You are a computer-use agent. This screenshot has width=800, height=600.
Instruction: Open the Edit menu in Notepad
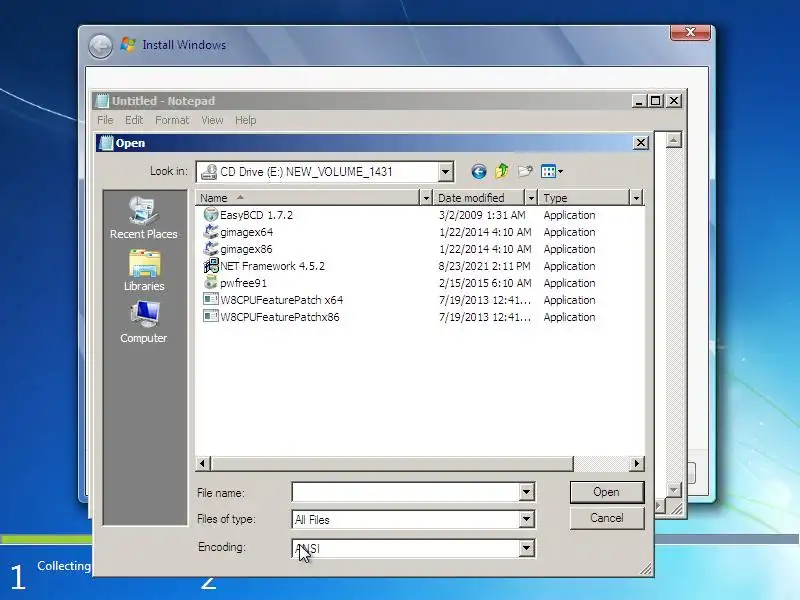[x=134, y=120]
